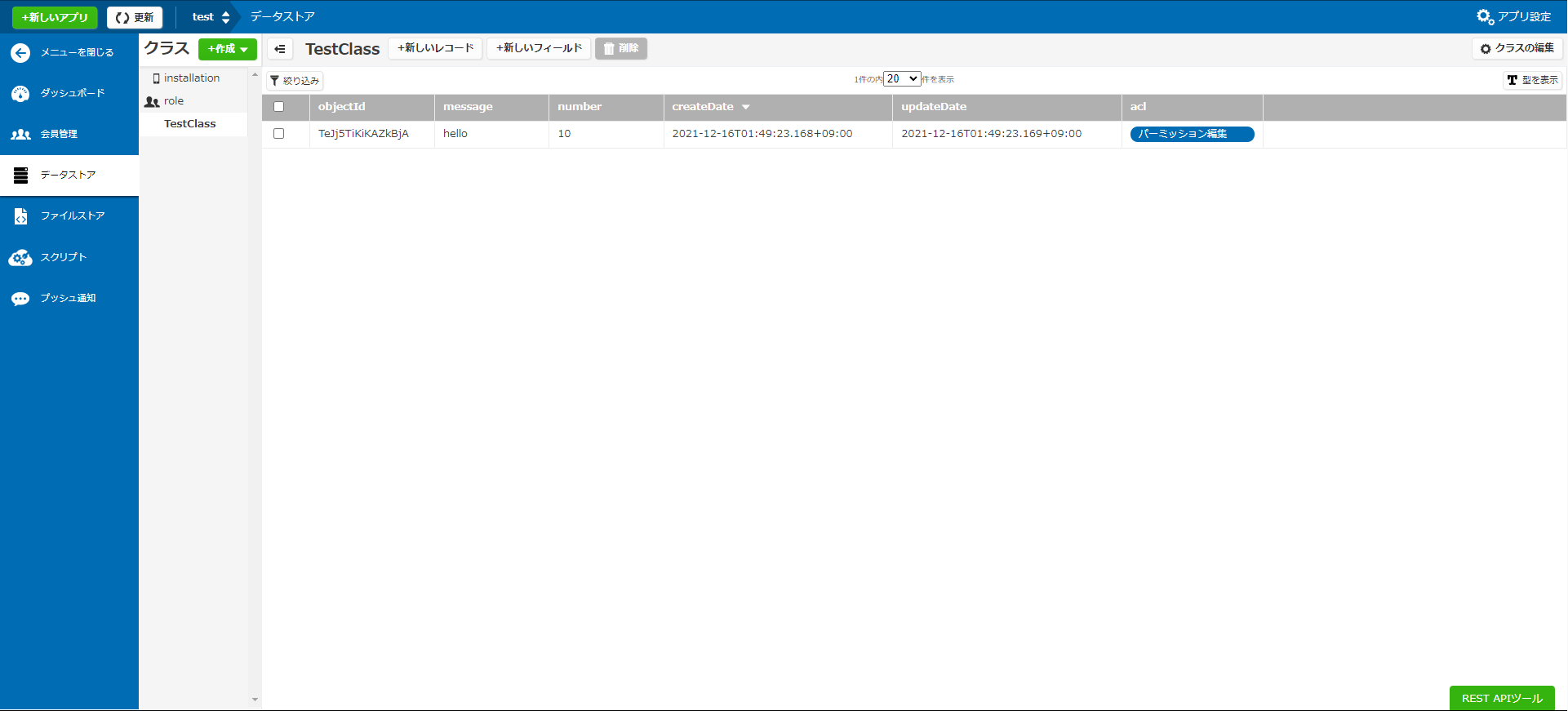The width and height of the screenshot is (1568, 711).
Task: Select the installation class
Action: point(192,78)
